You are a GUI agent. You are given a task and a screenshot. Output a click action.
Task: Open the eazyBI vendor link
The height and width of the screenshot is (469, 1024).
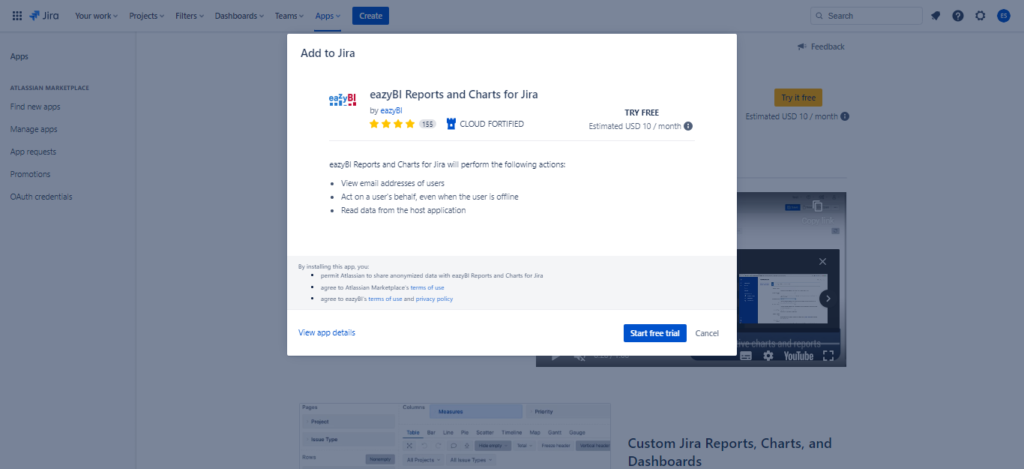(391, 110)
